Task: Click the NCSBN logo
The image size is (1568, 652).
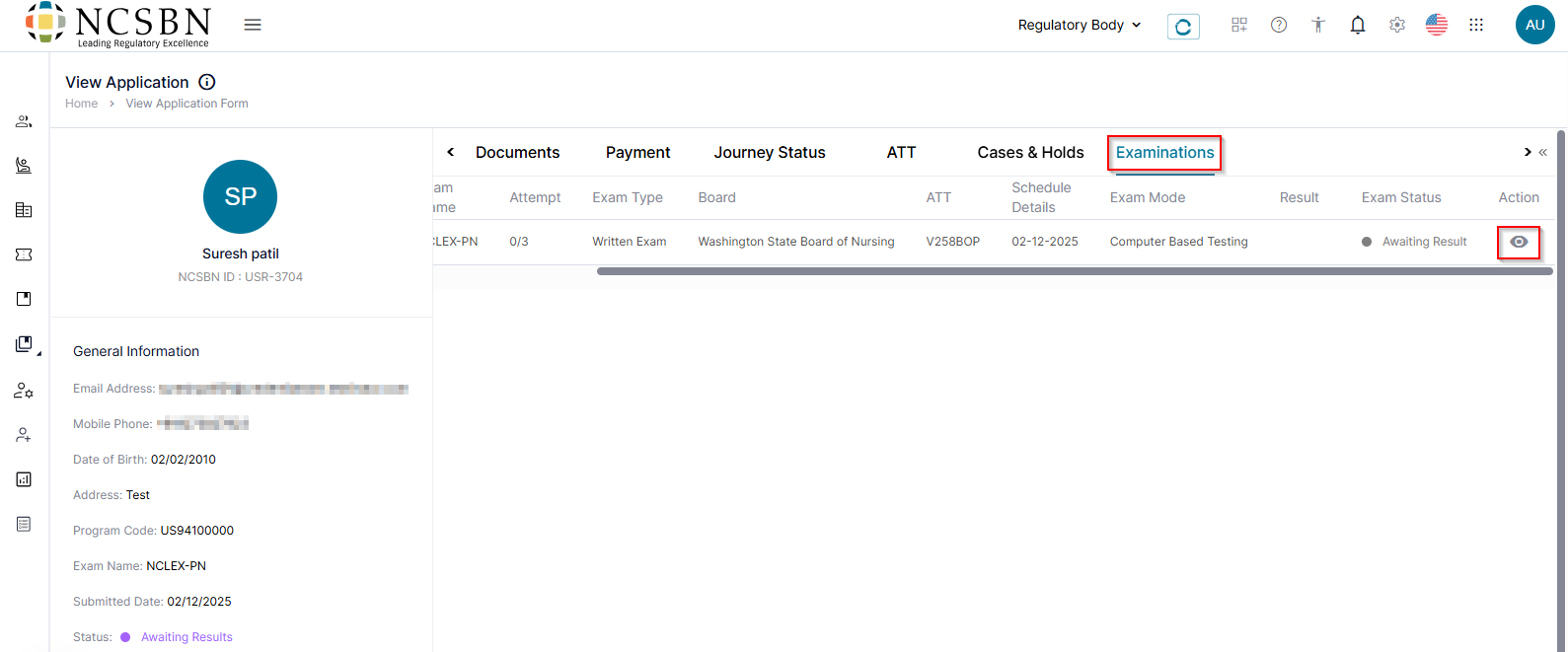Action: pos(117,25)
